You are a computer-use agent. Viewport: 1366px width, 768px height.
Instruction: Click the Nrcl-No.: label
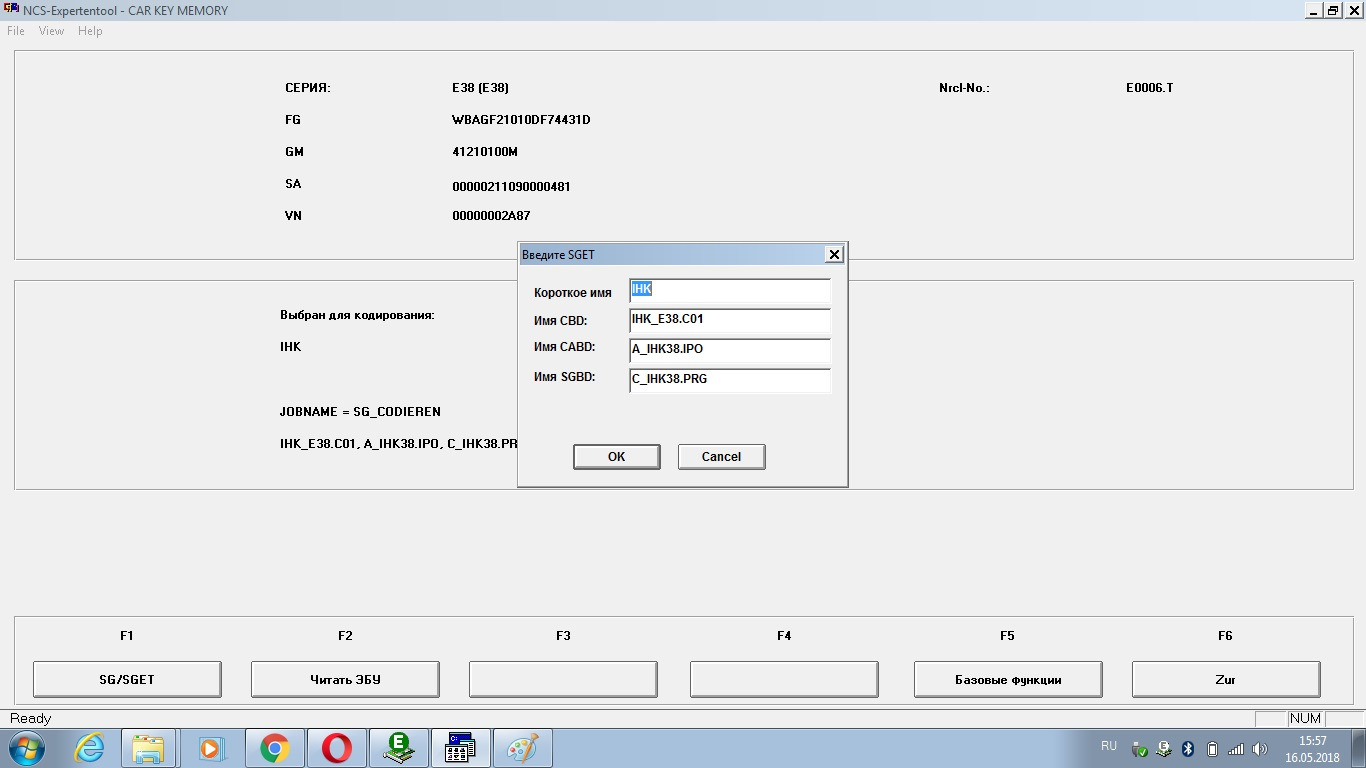[964, 88]
